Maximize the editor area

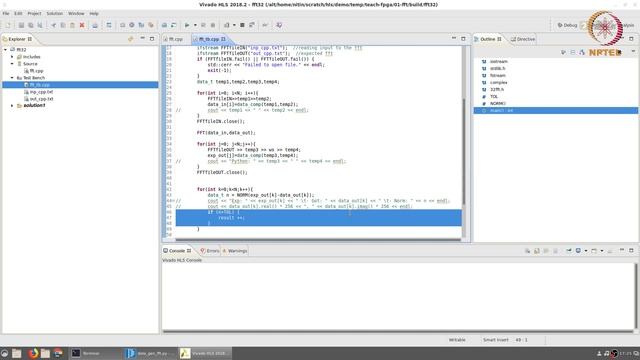463,38
